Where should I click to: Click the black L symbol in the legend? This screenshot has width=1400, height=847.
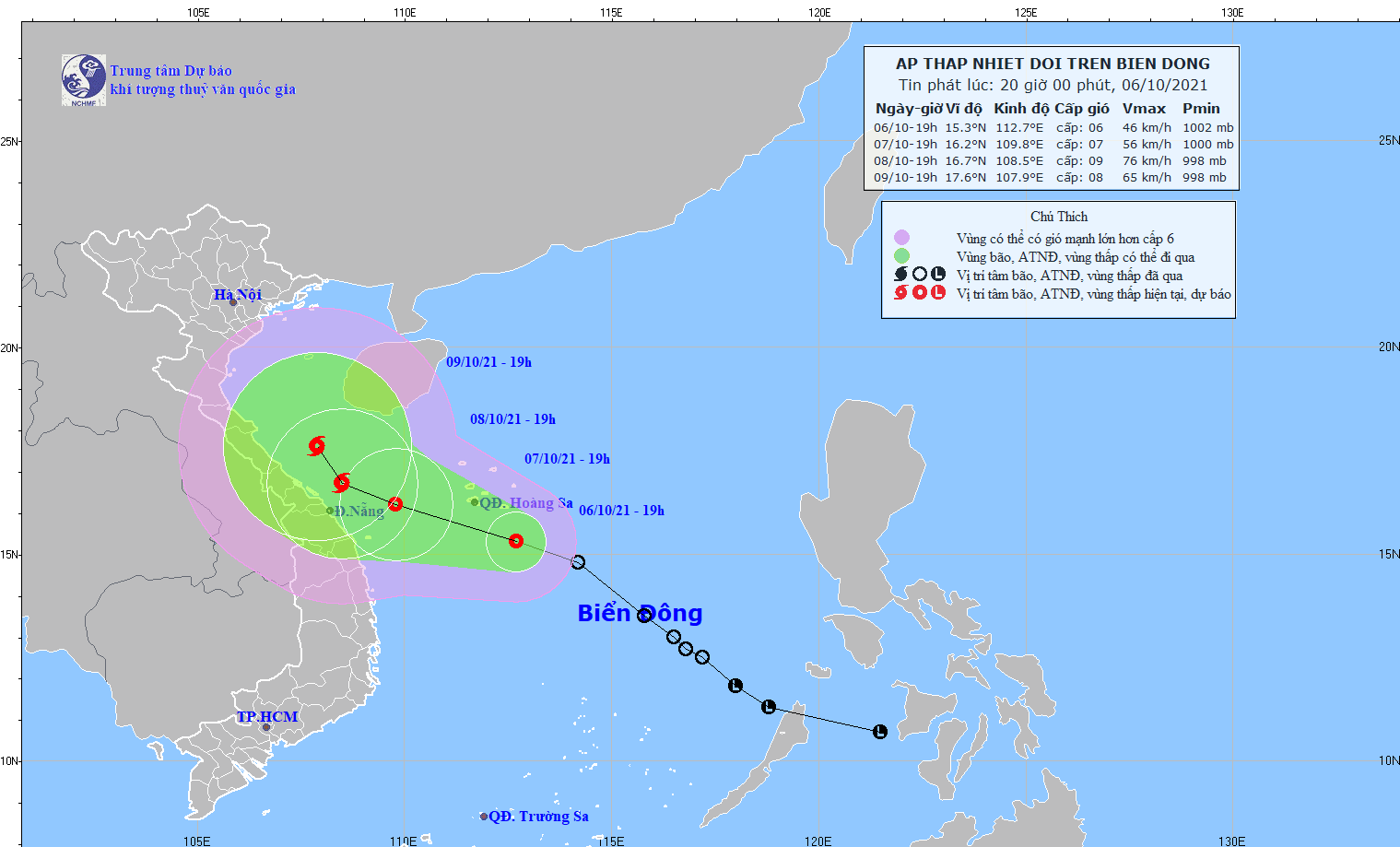(938, 274)
